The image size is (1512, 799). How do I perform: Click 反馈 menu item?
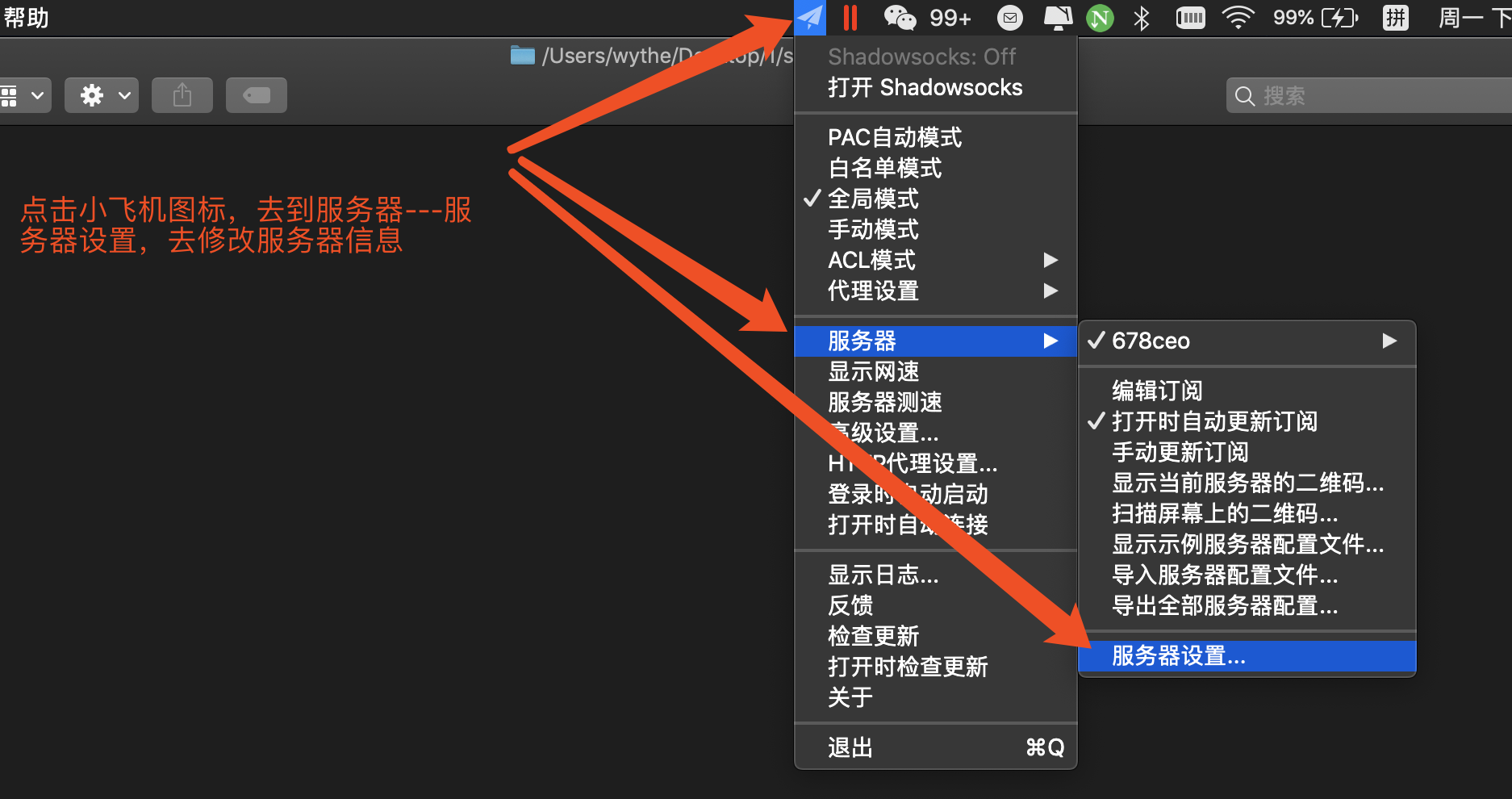coord(936,605)
